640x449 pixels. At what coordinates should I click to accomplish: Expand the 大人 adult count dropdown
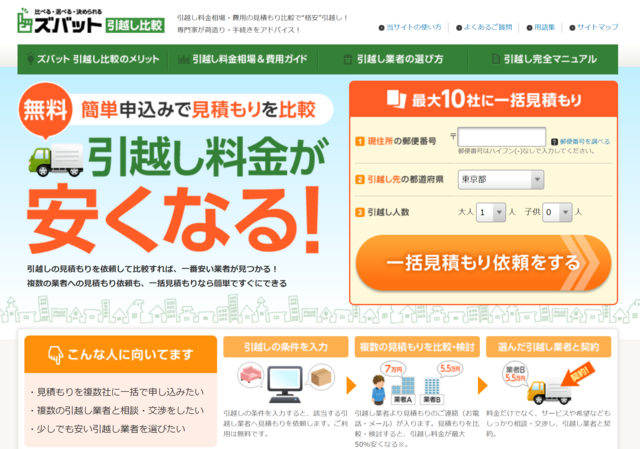490,212
